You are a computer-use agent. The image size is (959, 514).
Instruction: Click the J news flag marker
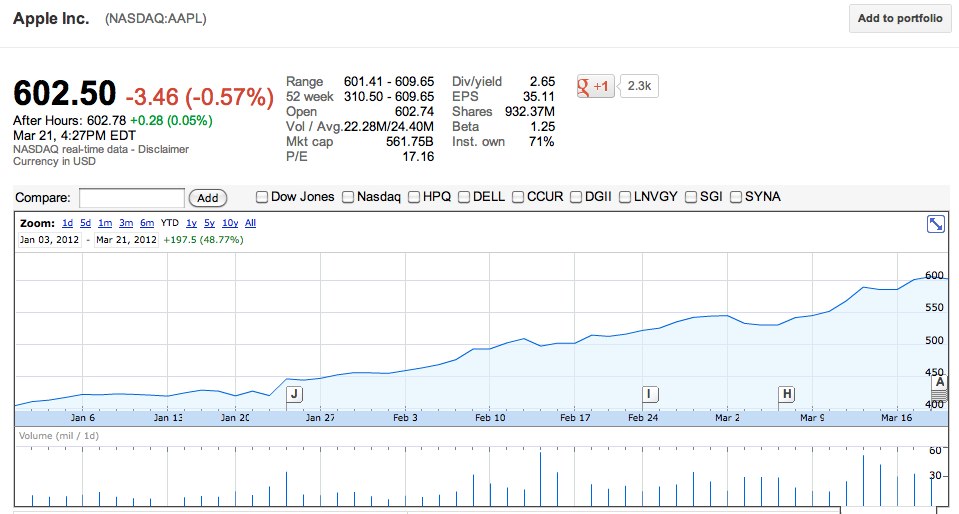(294, 394)
